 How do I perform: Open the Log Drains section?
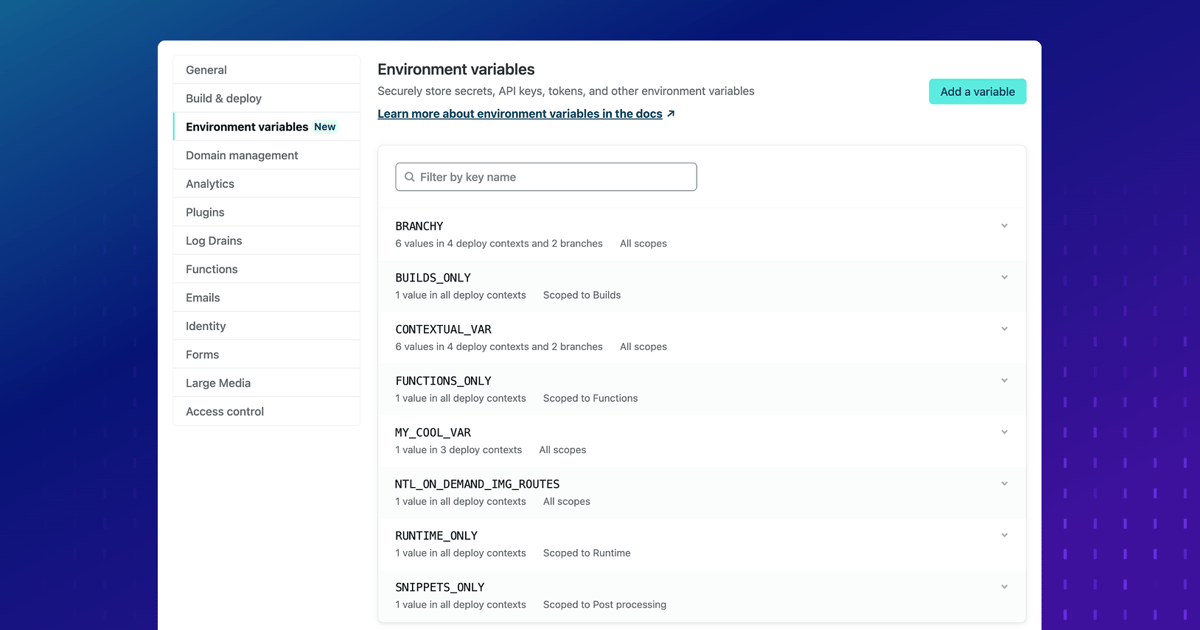pos(213,241)
